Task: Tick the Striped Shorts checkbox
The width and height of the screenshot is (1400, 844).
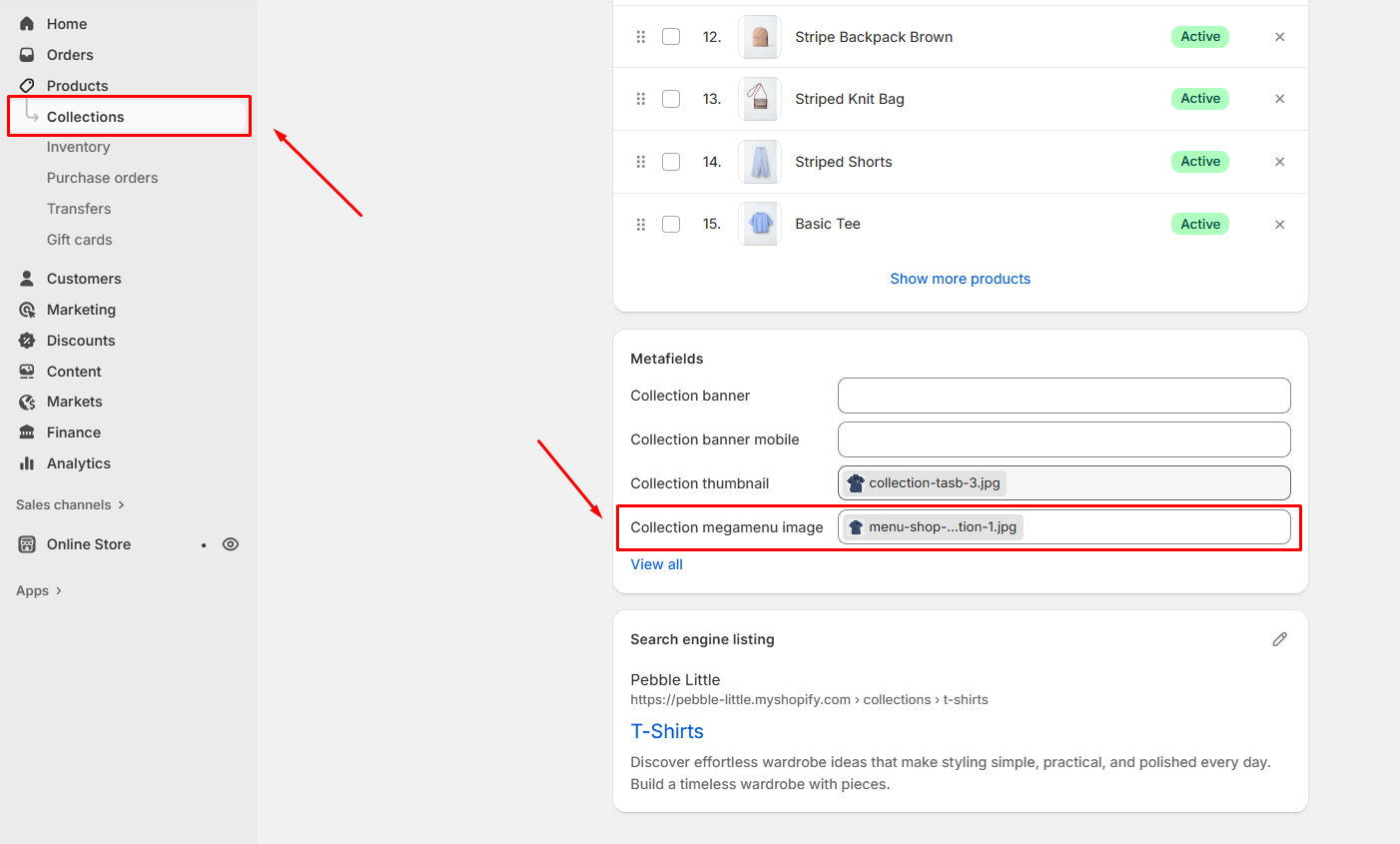Action: [x=671, y=162]
